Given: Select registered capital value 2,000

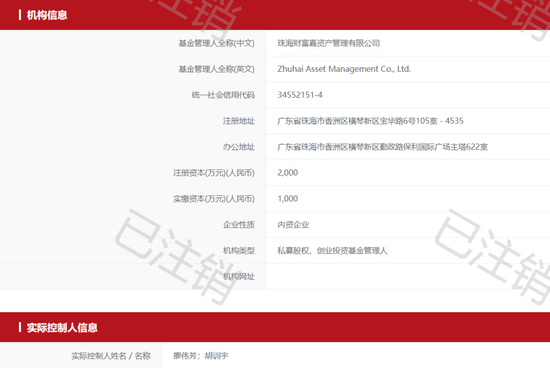Looking at the screenshot, I should 288,173.
